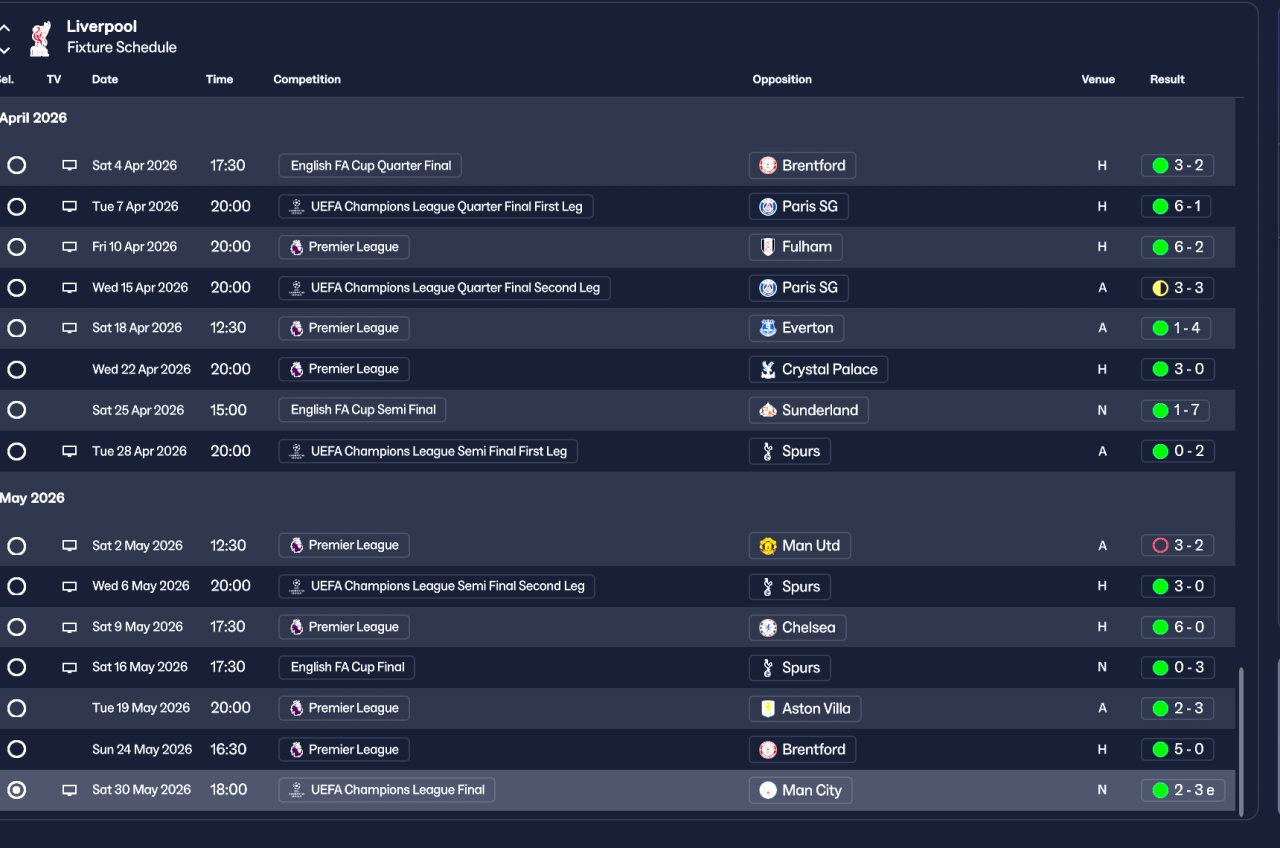Open Premier League button in Brentford row
This screenshot has width=1280, height=848.
click(x=344, y=749)
